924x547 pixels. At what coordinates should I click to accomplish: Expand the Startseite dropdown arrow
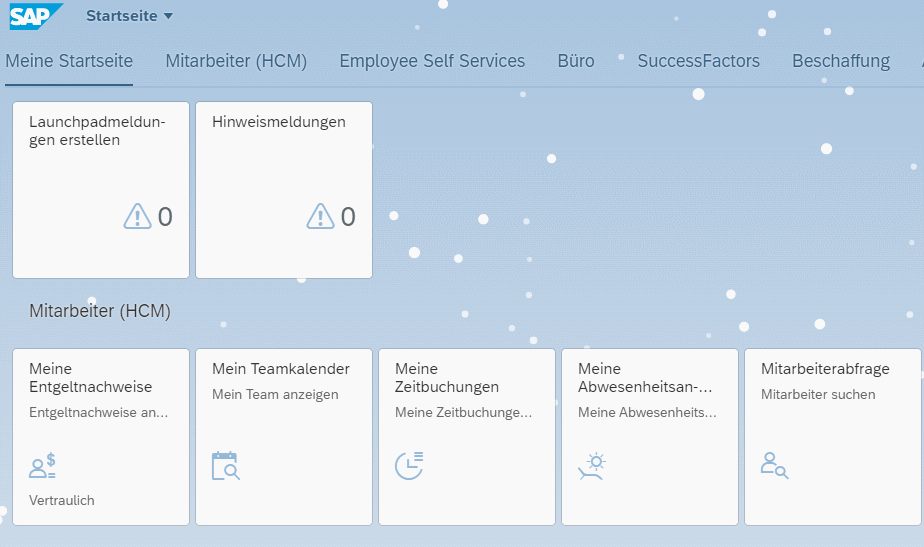(168, 16)
